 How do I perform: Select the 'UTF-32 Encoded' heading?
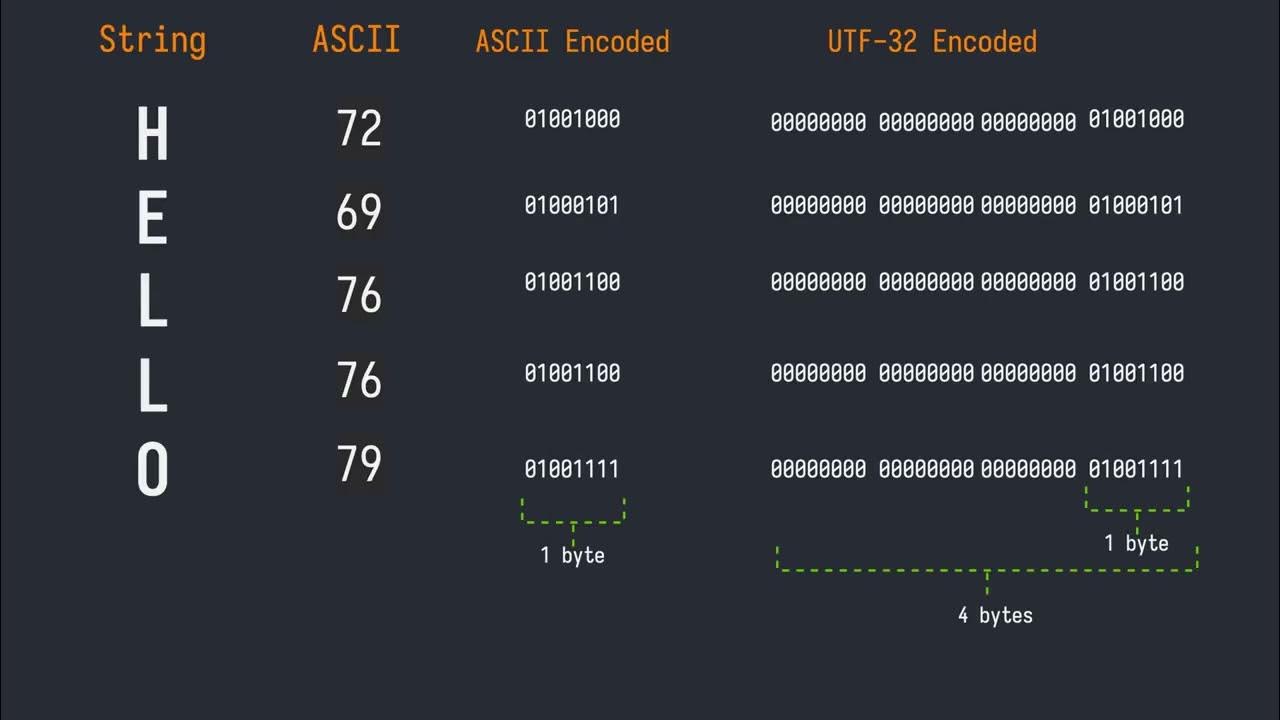click(932, 42)
